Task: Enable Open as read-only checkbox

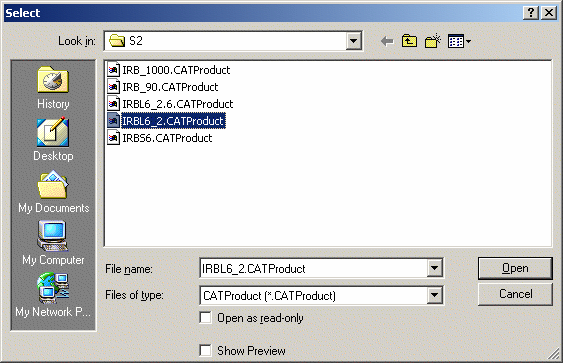Action: (x=205, y=318)
